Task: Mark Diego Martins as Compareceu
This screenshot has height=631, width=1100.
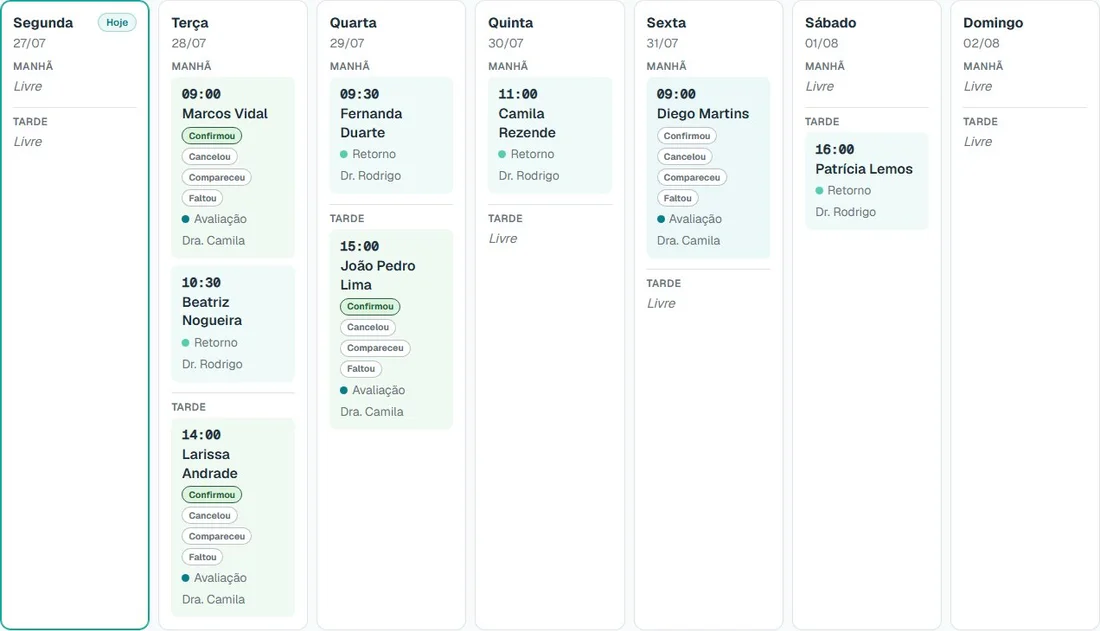Action: [692, 178]
